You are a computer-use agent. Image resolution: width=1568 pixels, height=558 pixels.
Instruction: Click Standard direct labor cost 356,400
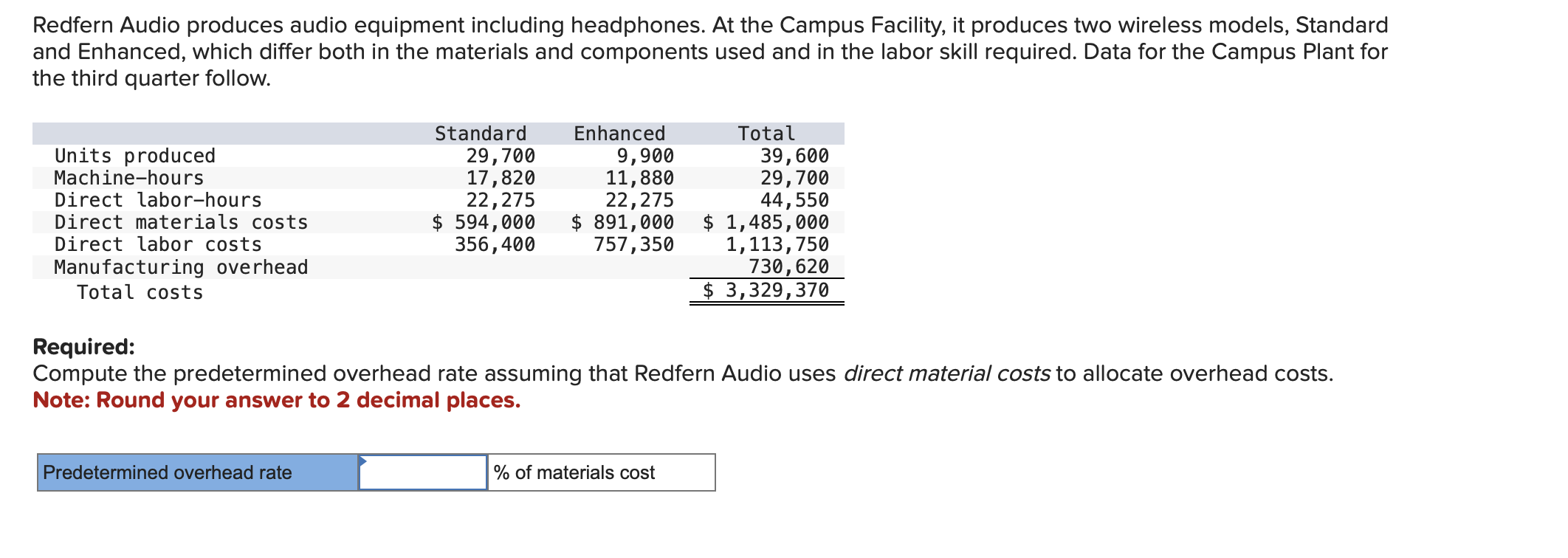(x=495, y=244)
